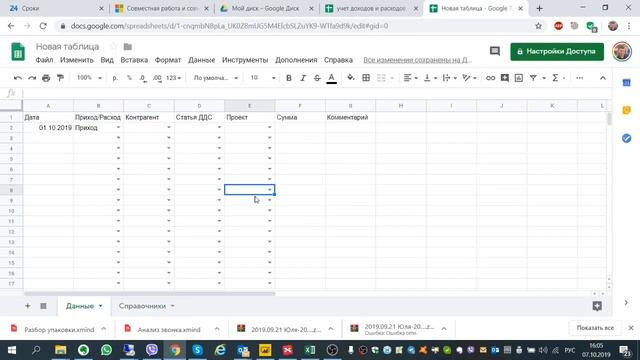
Task: Open the Изменить menu
Action: tap(77, 60)
